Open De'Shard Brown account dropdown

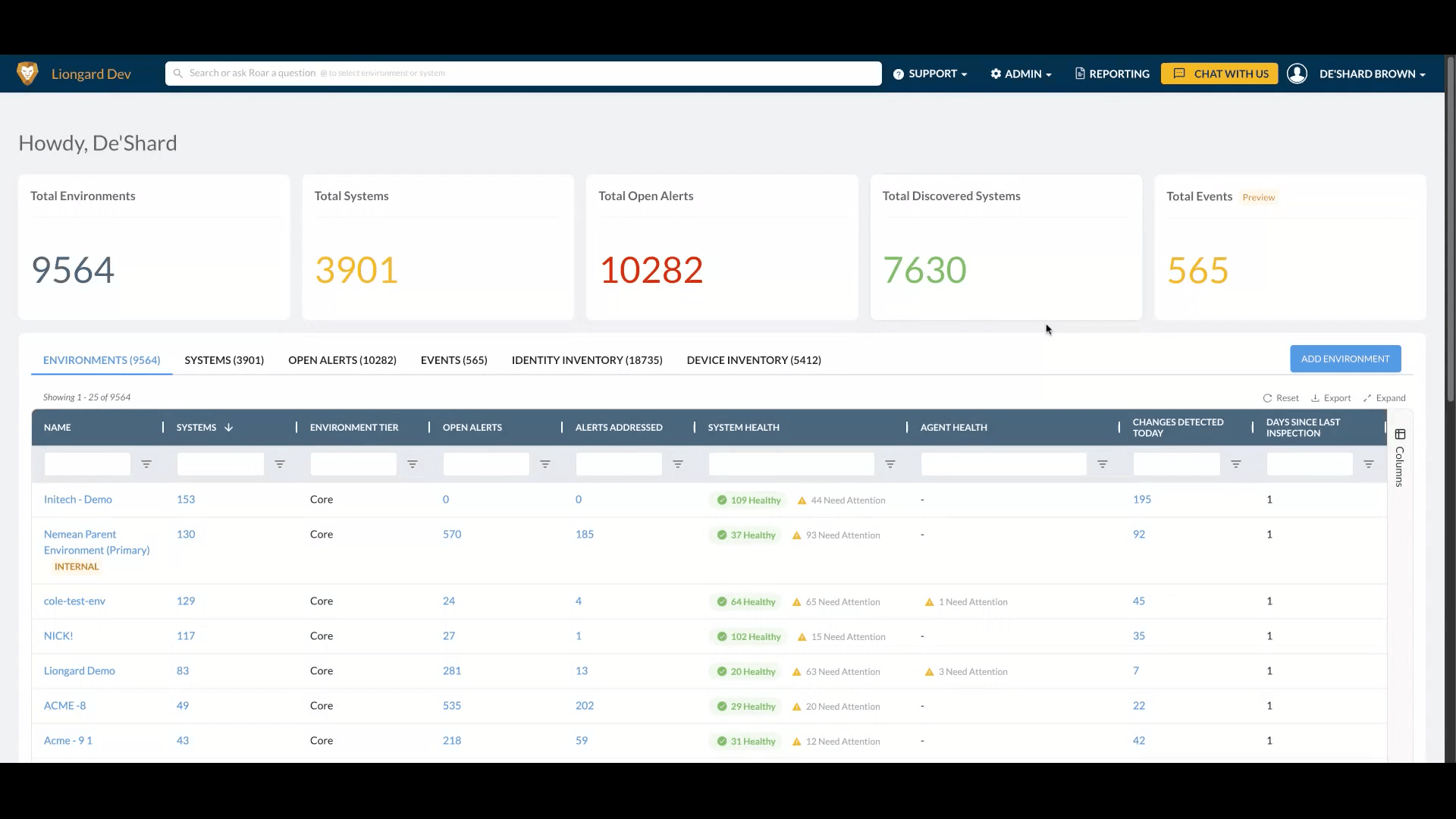coord(1372,74)
